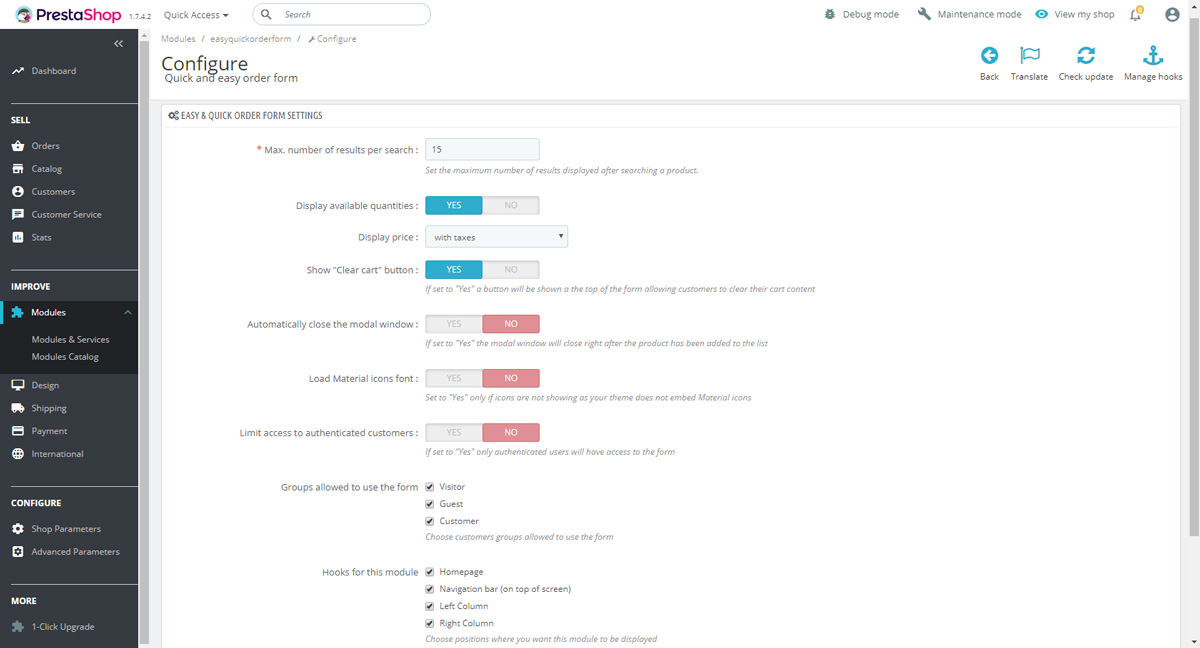
Task: Enable Automatically close the modal window
Action: pos(454,324)
